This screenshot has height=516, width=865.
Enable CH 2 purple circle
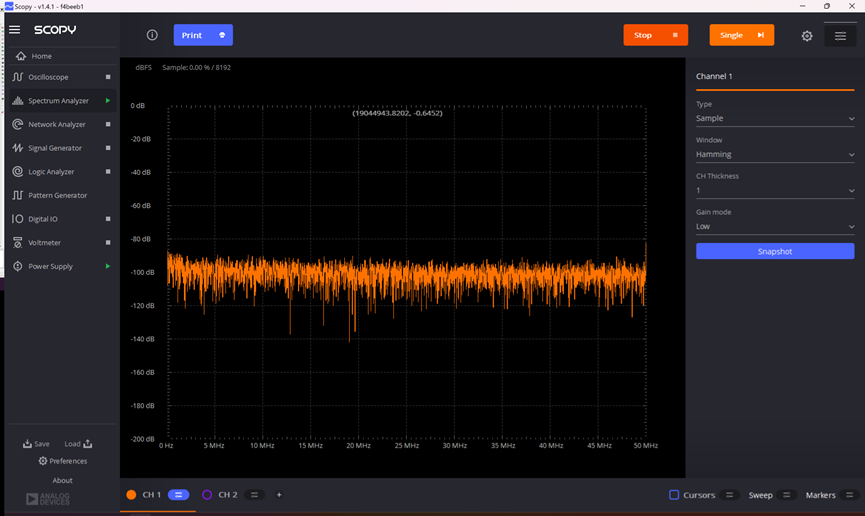click(207, 495)
